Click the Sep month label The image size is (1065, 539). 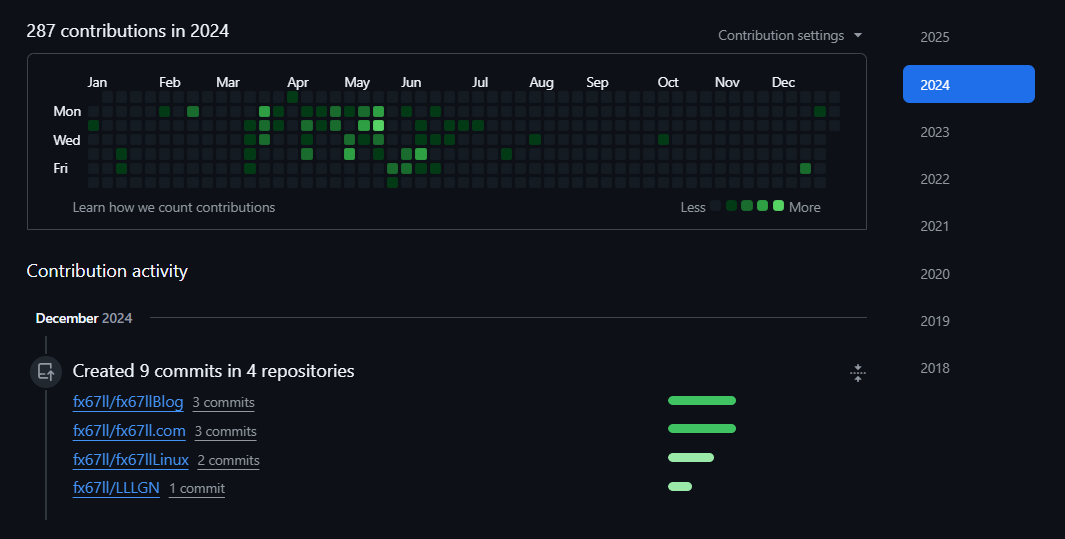tap(597, 83)
